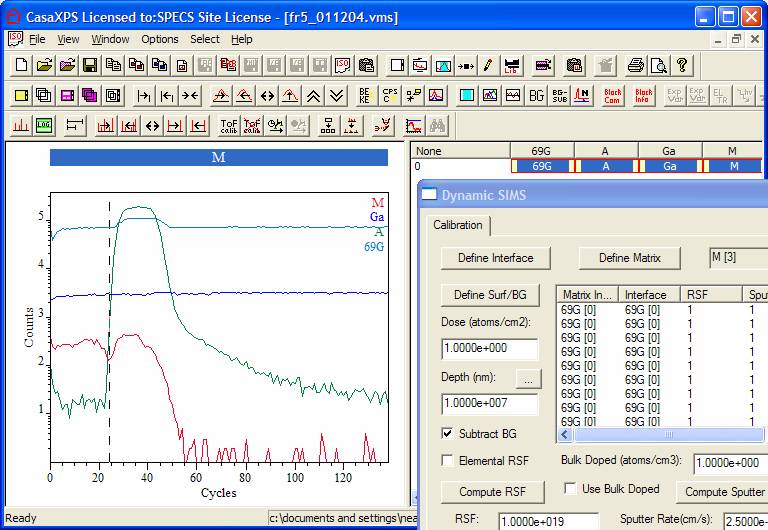Click the BG-SUB subtract background icon
Screen dimensions: 768x530
click(x=559, y=96)
